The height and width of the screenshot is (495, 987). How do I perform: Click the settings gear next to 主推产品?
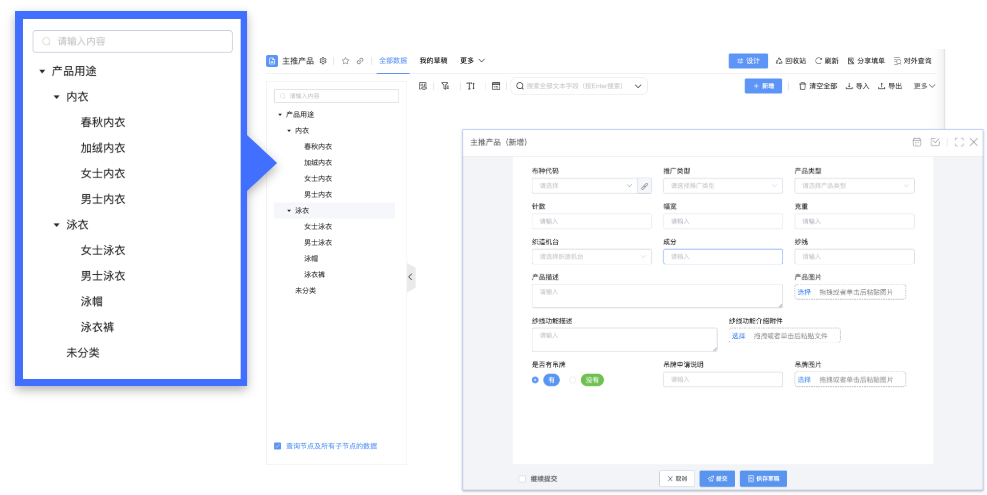point(323,61)
